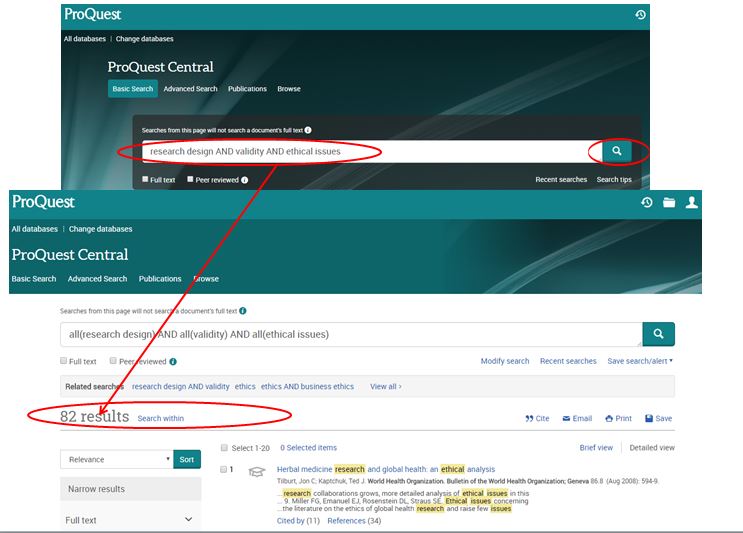Select Advanced Search in lower window
Screen dimensions: 743x533
point(98,279)
